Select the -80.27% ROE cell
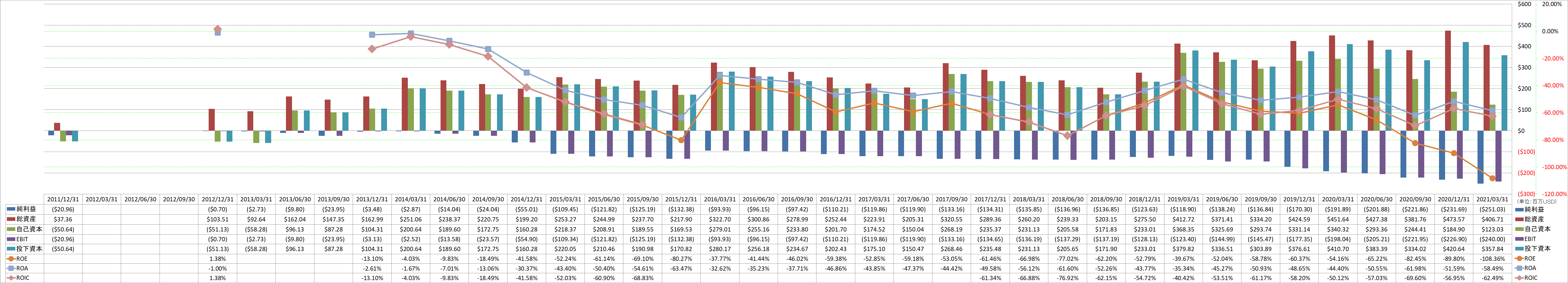 (681, 259)
